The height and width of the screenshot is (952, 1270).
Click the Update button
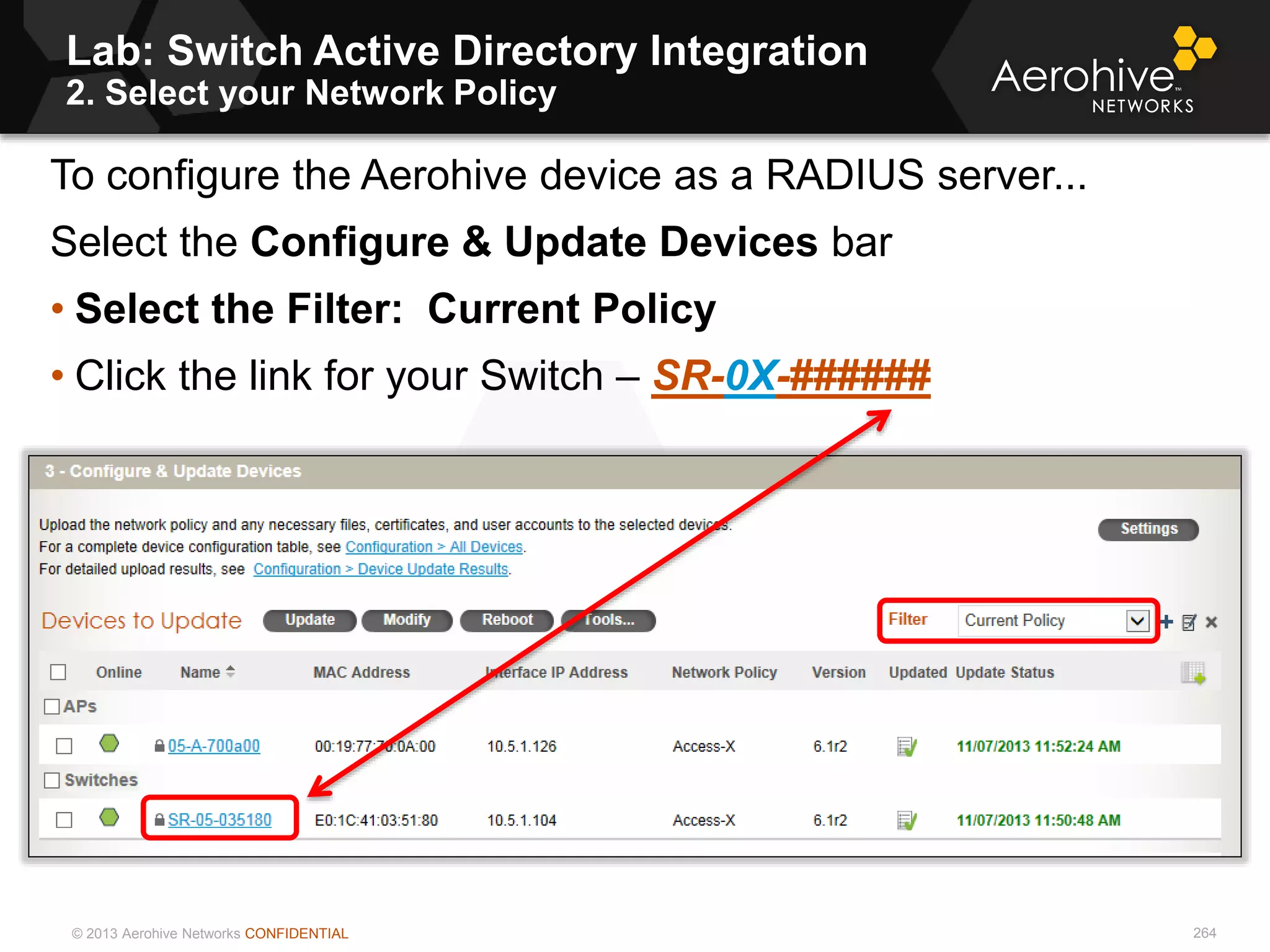[x=309, y=620]
